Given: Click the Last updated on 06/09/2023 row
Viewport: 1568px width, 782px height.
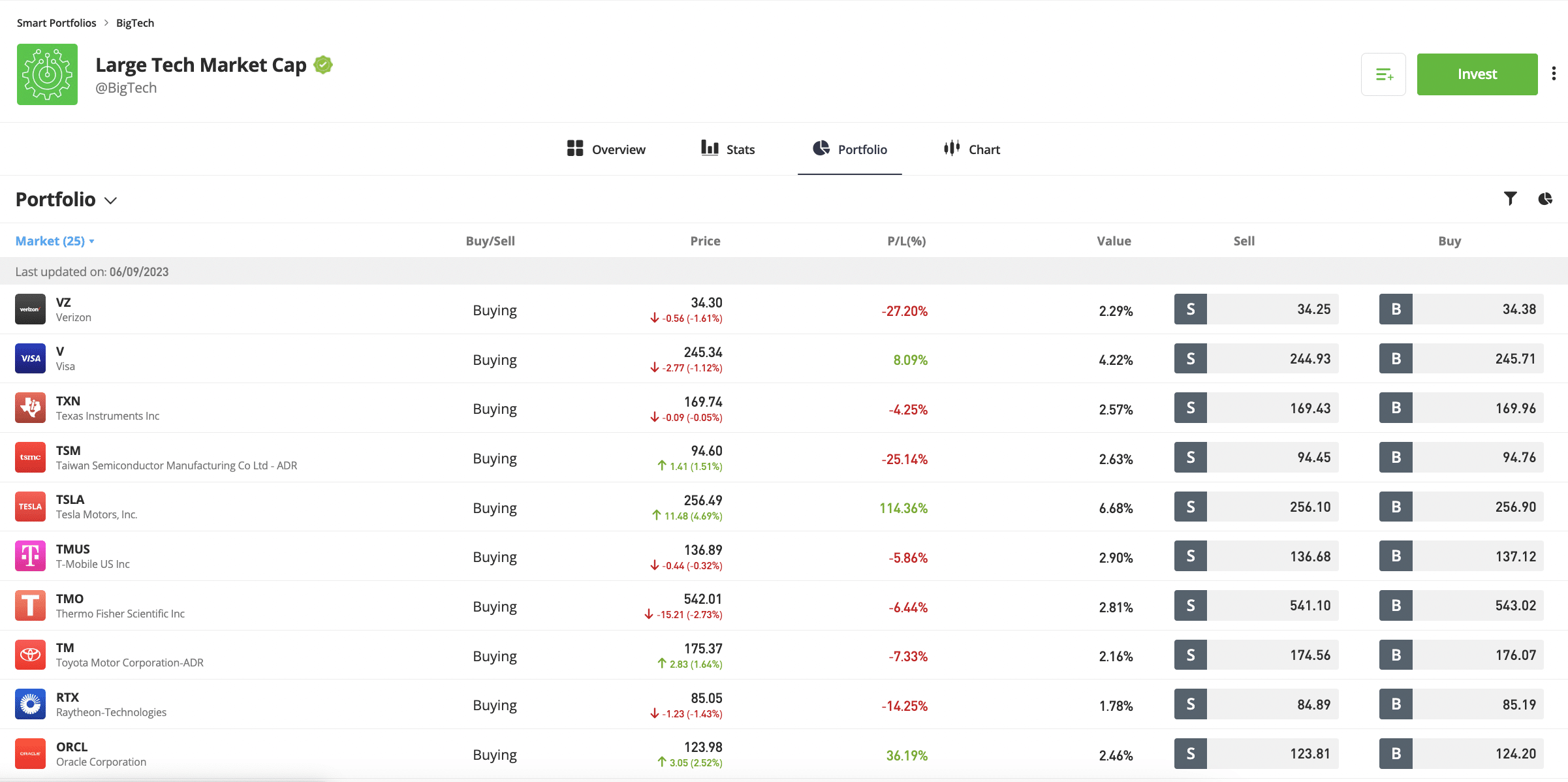Looking at the screenshot, I should click(x=784, y=272).
